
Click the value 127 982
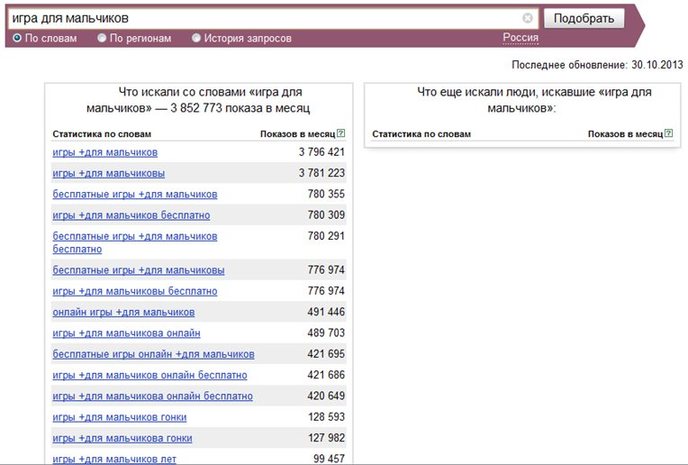click(326, 438)
